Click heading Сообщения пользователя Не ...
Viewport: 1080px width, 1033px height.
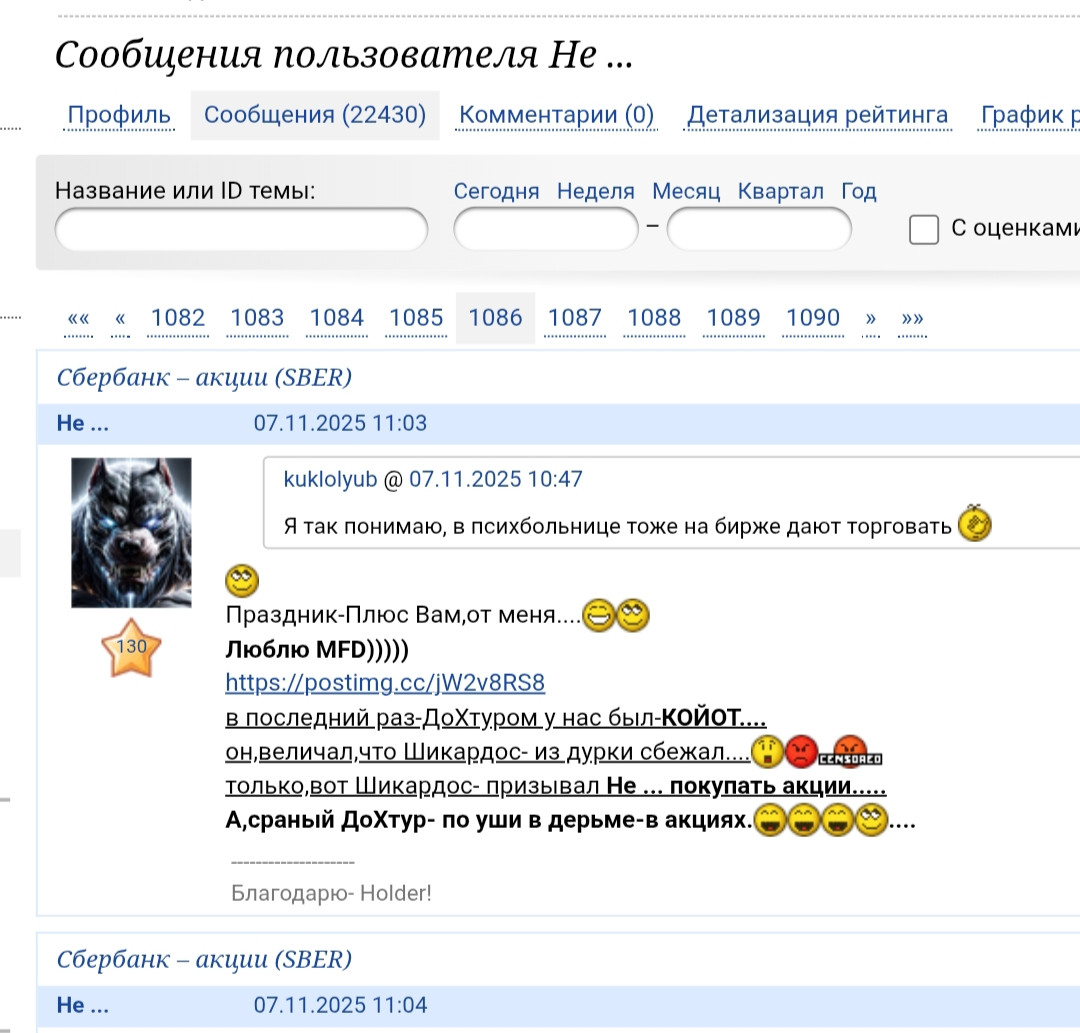click(344, 54)
